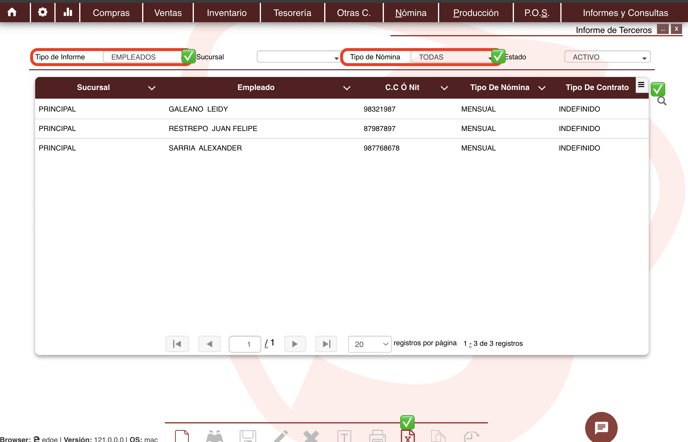Expand the Empleado column chevron

[x=347, y=88]
